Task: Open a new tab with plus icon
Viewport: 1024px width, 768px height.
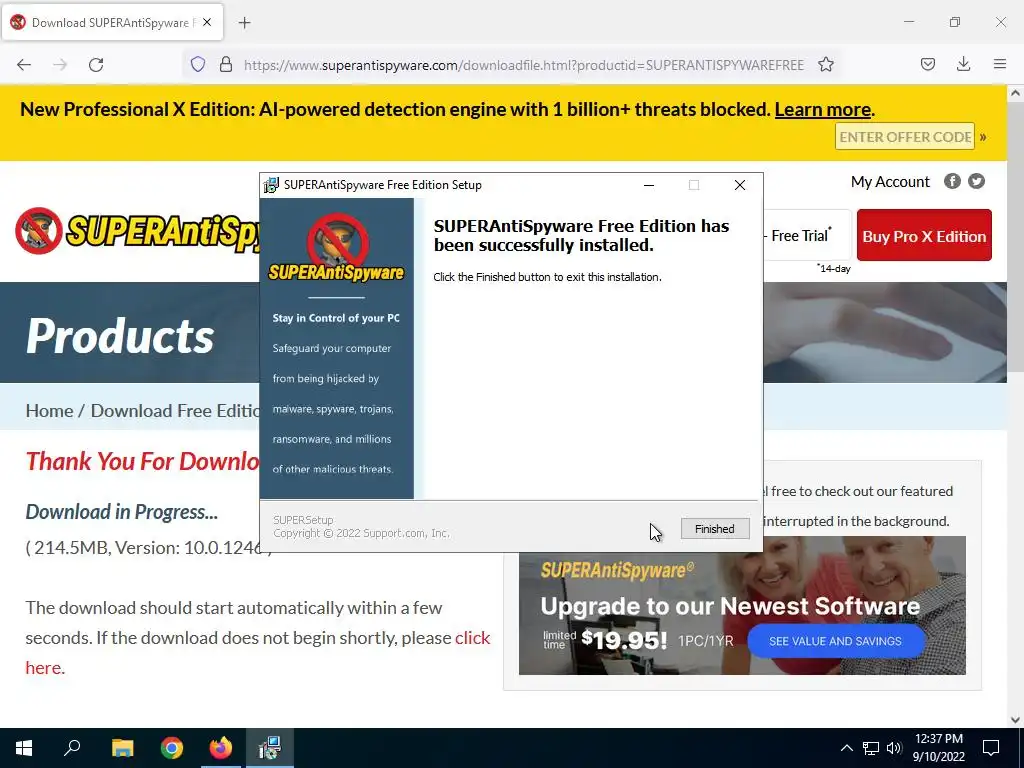Action: 244,23
